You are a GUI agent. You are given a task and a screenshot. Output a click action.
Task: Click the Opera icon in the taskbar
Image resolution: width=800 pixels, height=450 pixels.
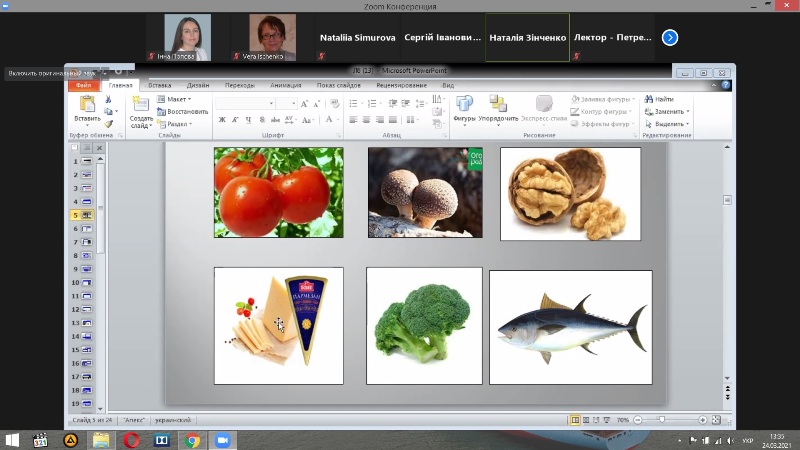coord(131,439)
